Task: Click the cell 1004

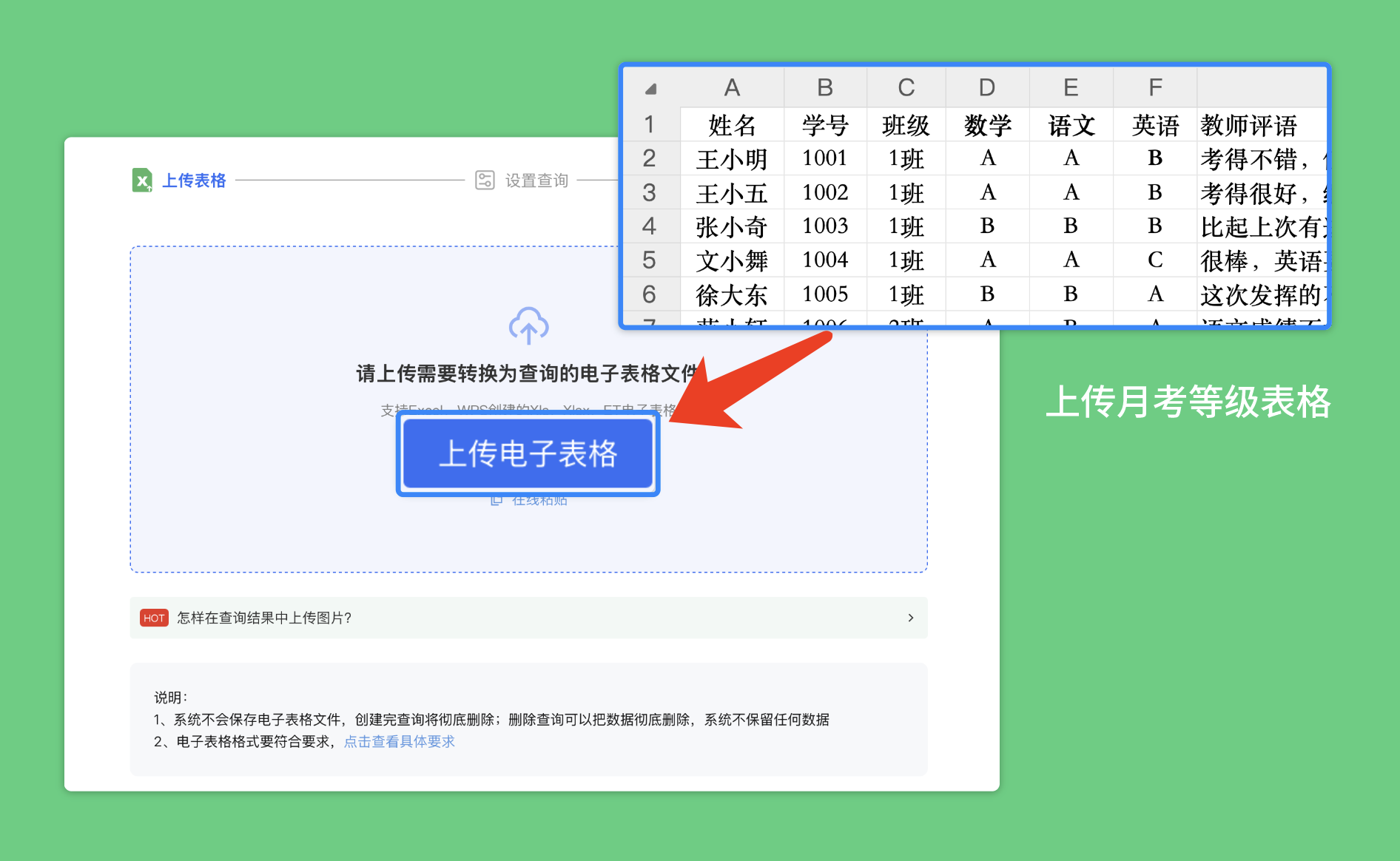Action: [x=825, y=260]
